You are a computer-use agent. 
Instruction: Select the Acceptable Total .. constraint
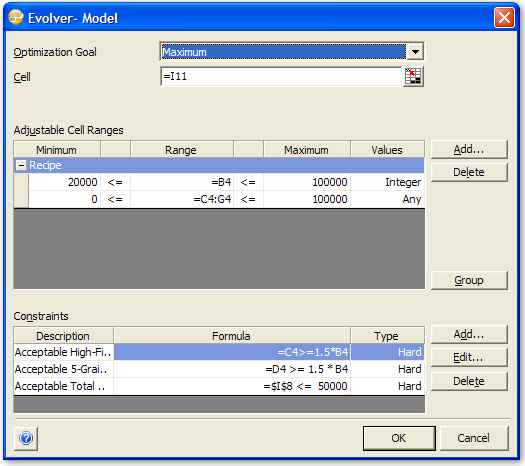click(64, 386)
